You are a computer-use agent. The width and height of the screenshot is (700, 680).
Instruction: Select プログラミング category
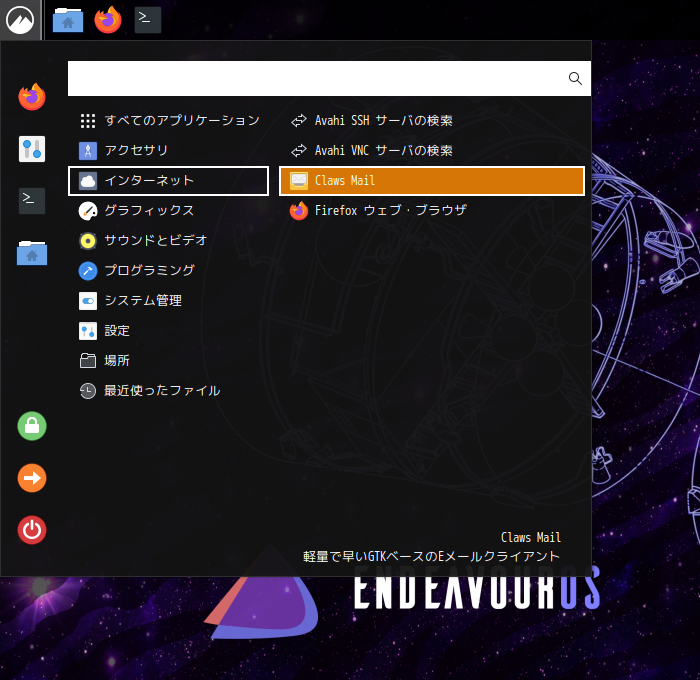click(x=168, y=271)
